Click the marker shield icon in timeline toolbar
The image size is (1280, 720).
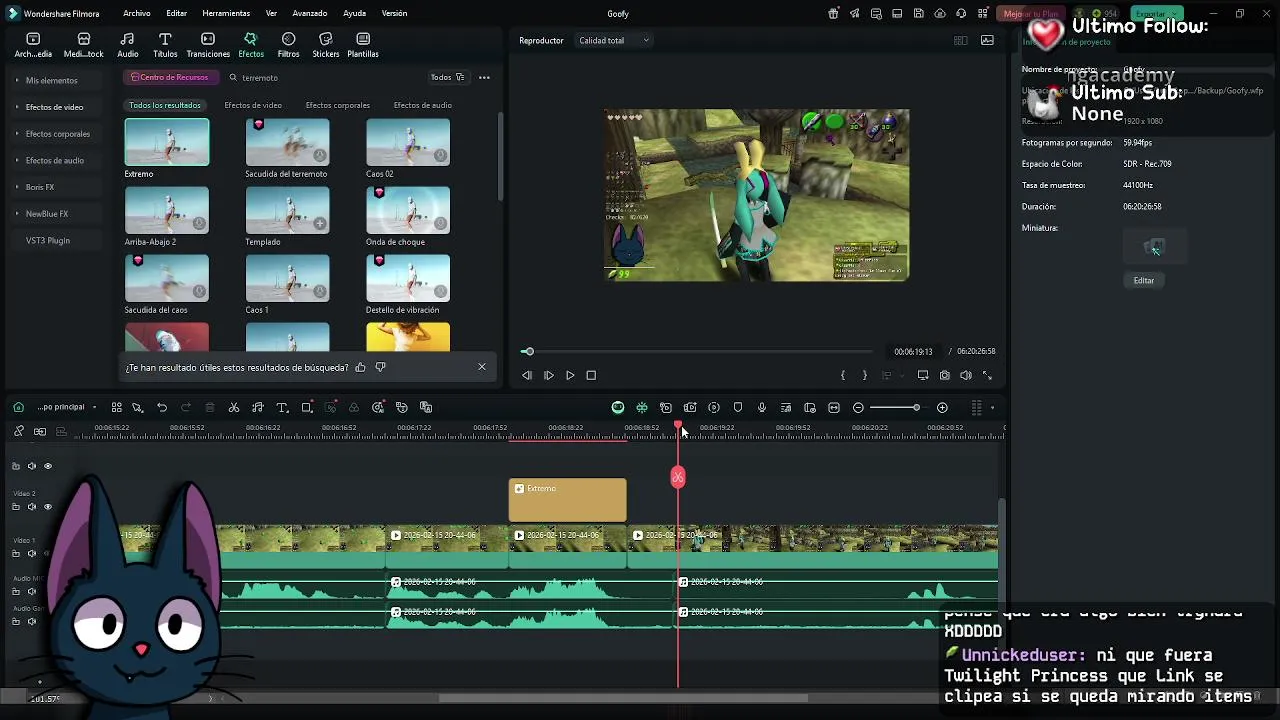[738, 408]
